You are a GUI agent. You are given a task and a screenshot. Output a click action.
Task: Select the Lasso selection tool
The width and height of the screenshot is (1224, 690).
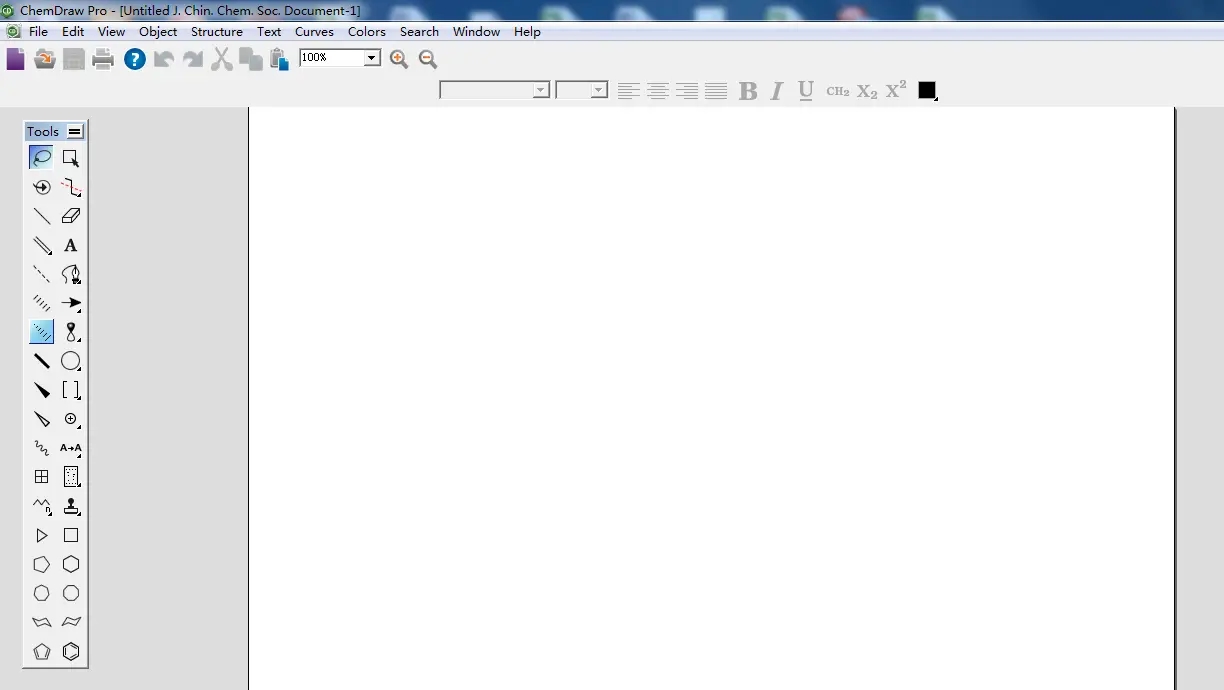click(41, 157)
